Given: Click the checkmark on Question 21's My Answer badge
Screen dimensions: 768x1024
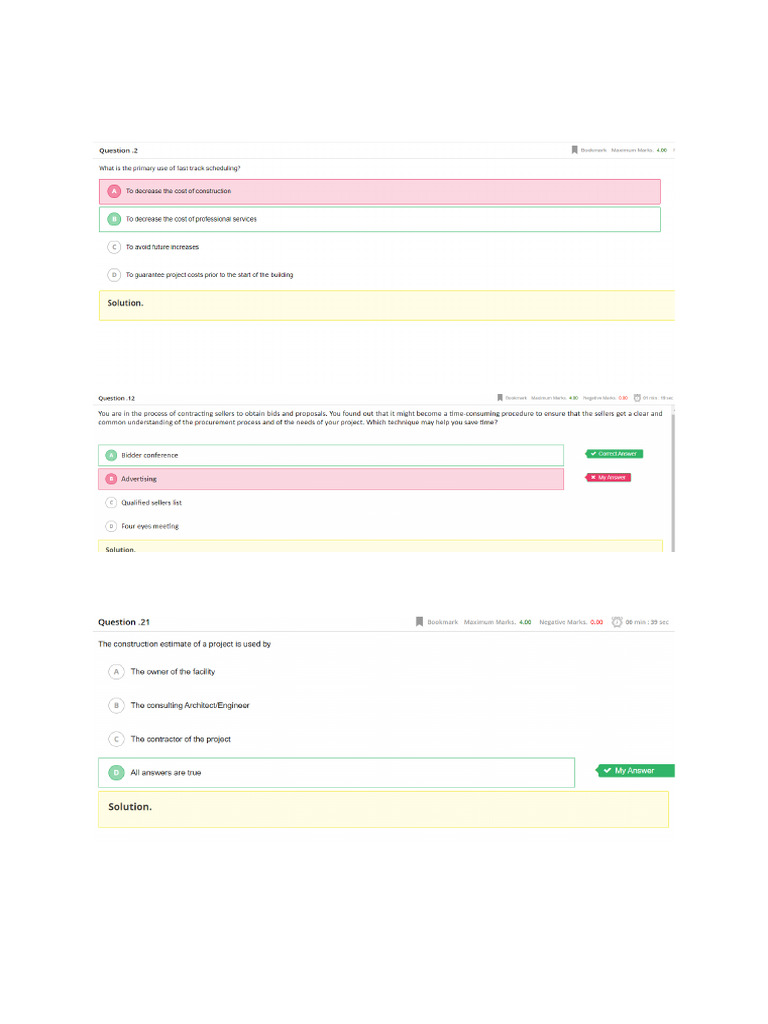Looking at the screenshot, I should pos(607,771).
